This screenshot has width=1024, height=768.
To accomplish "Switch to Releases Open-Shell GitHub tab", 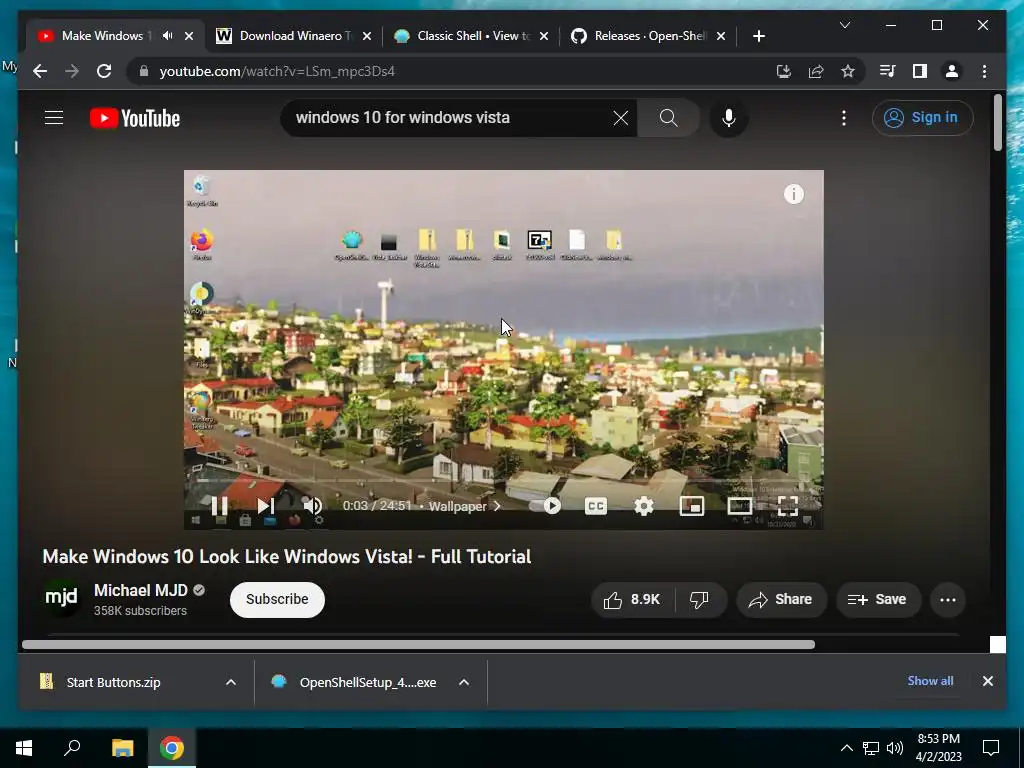I will [x=649, y=36].
